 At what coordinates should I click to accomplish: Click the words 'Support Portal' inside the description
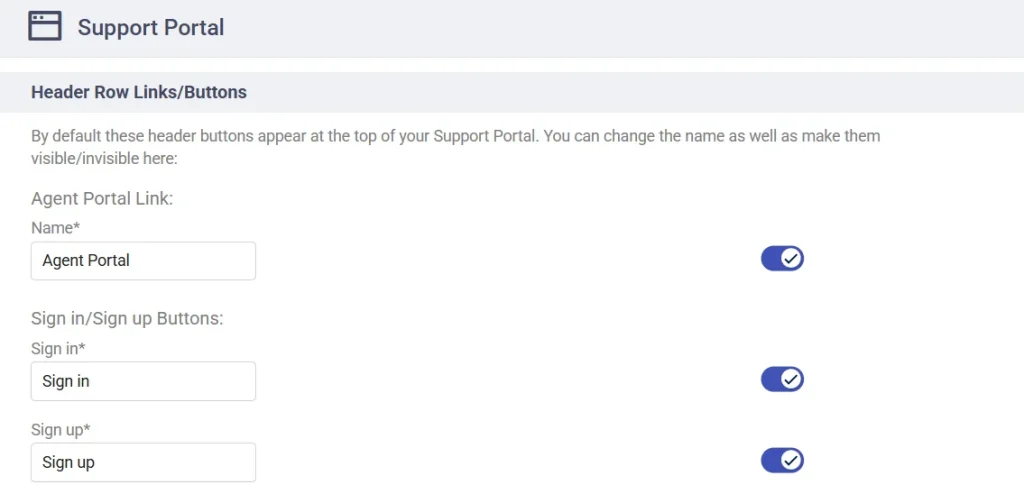tap(485, 137)
